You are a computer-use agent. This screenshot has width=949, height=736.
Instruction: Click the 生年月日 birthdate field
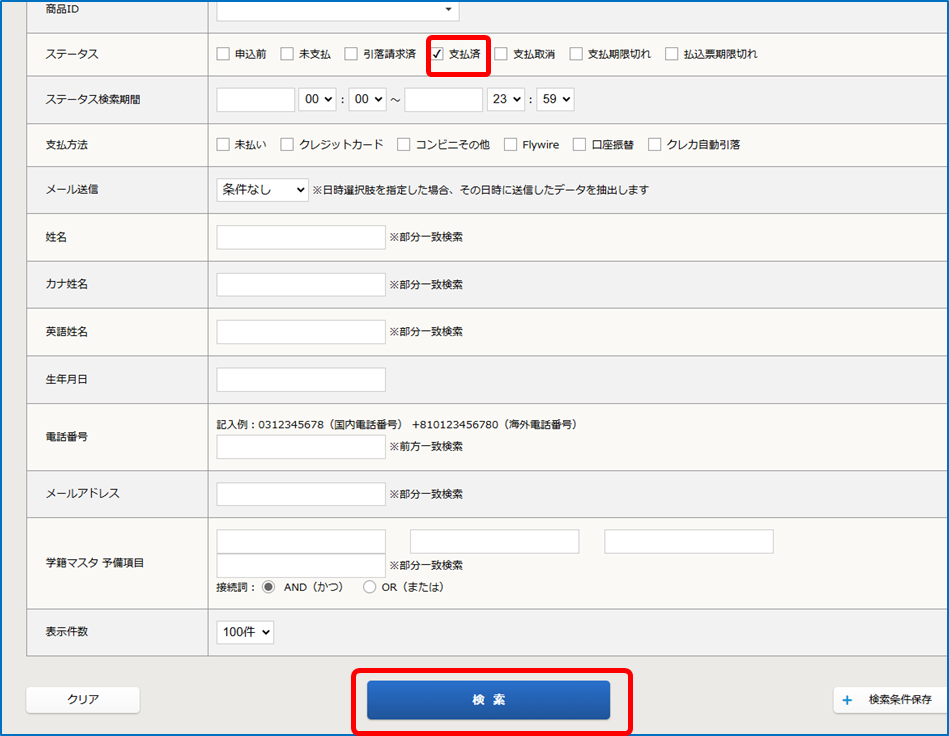[300, 380]
